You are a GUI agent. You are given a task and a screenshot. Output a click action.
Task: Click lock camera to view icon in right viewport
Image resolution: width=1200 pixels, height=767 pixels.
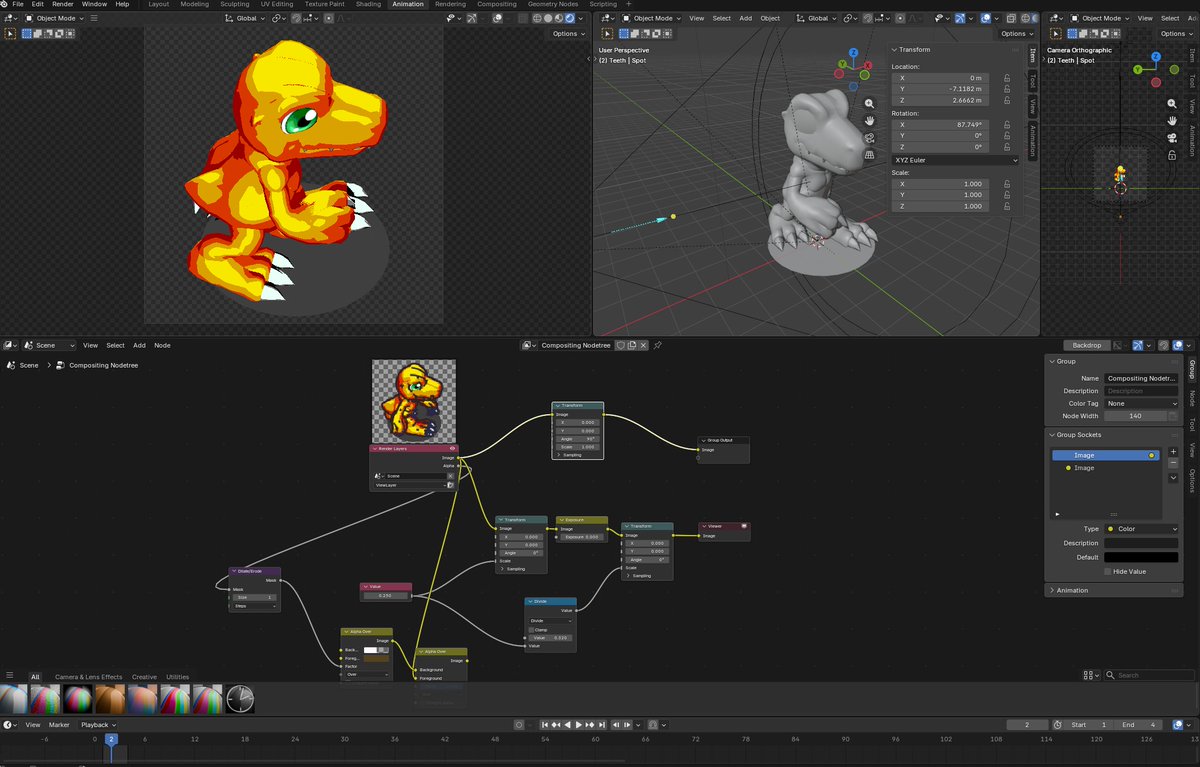tap(1172, 155)
